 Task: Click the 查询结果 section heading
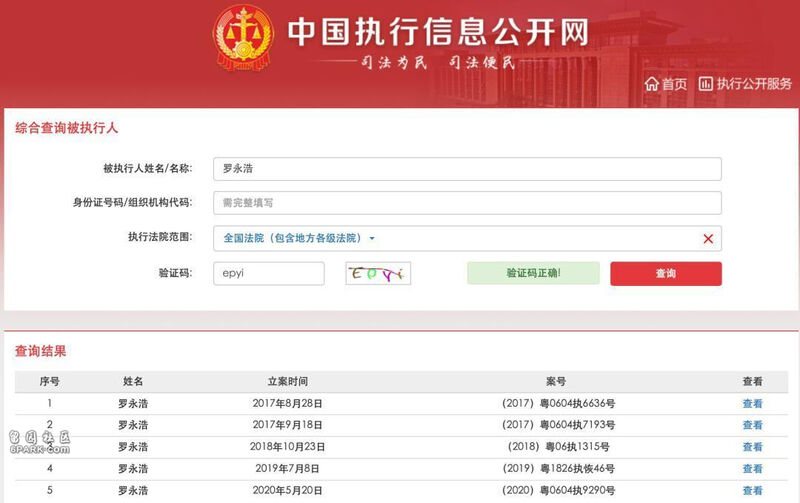coord(40,351)
